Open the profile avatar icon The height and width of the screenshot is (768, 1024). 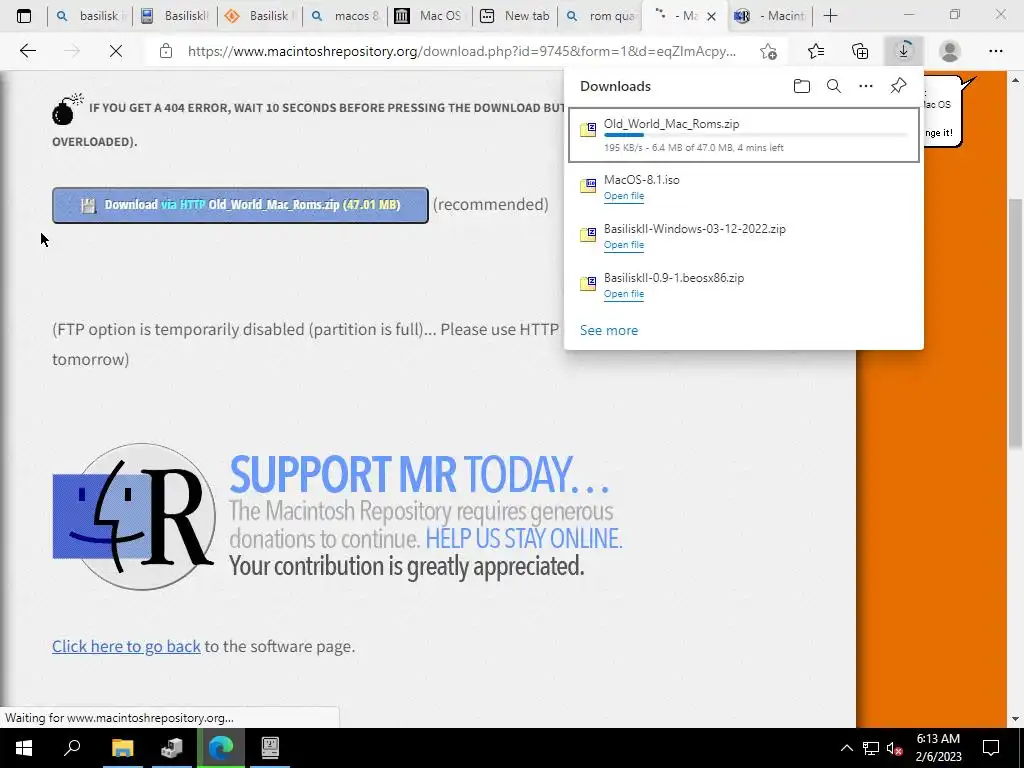950,51
